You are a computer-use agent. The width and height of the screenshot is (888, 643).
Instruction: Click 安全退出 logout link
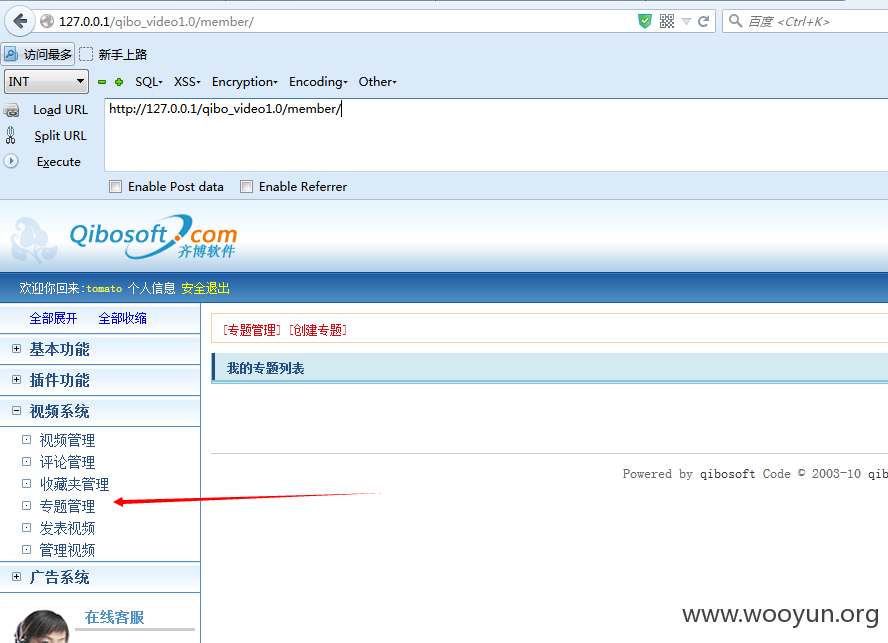pyautogui.click(x=205, y=288)
